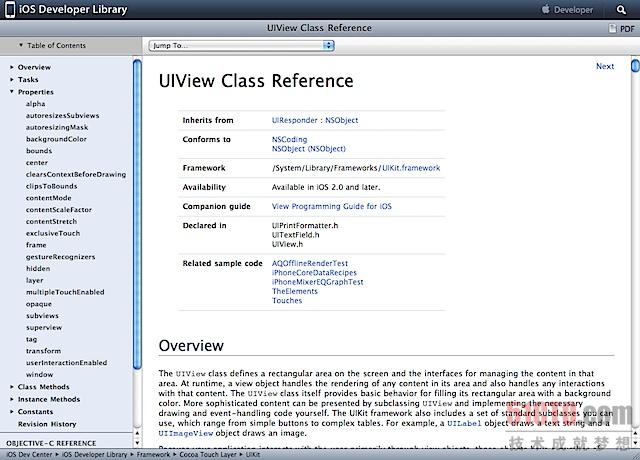This screenshot has width=640, height=460.
Task: Select contentStretch property
Action: click(51, 222)
